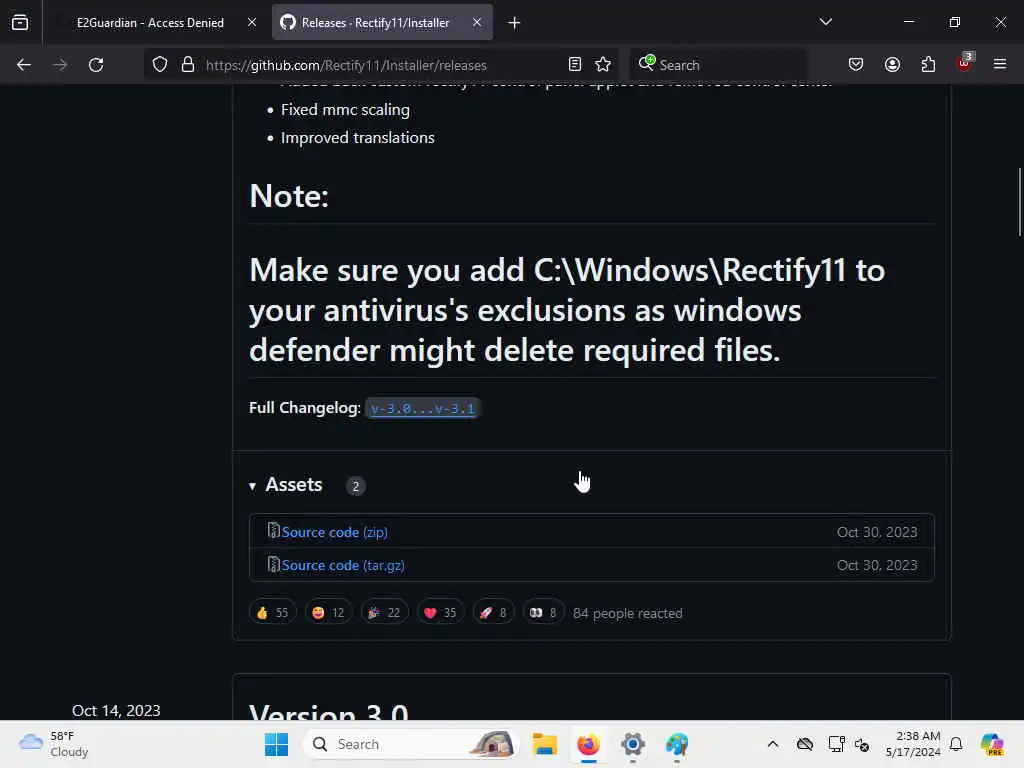Open the v-3.0...v-3.1 changelog link
The width and height of the screenshot is (1024, 768).
tap(423, 409)
